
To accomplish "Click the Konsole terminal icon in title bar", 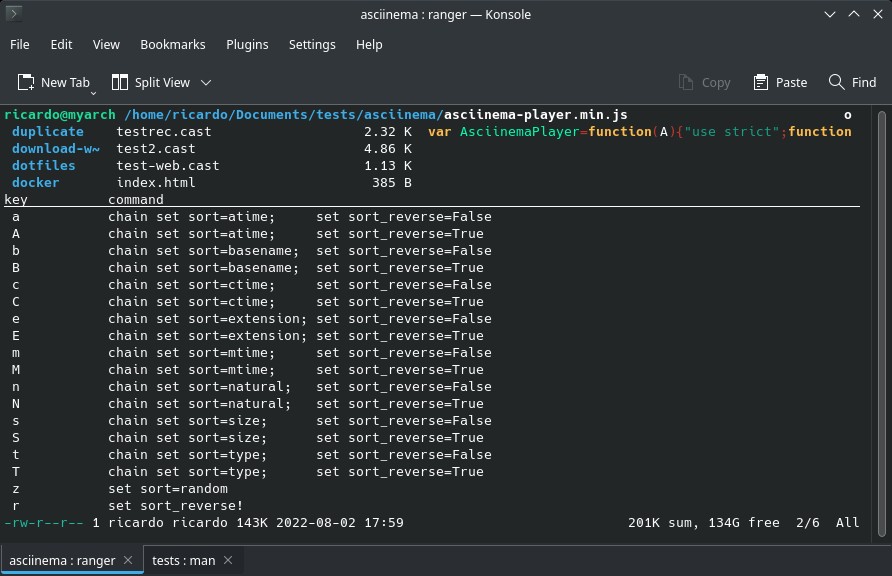I will [x=14, y=14].
